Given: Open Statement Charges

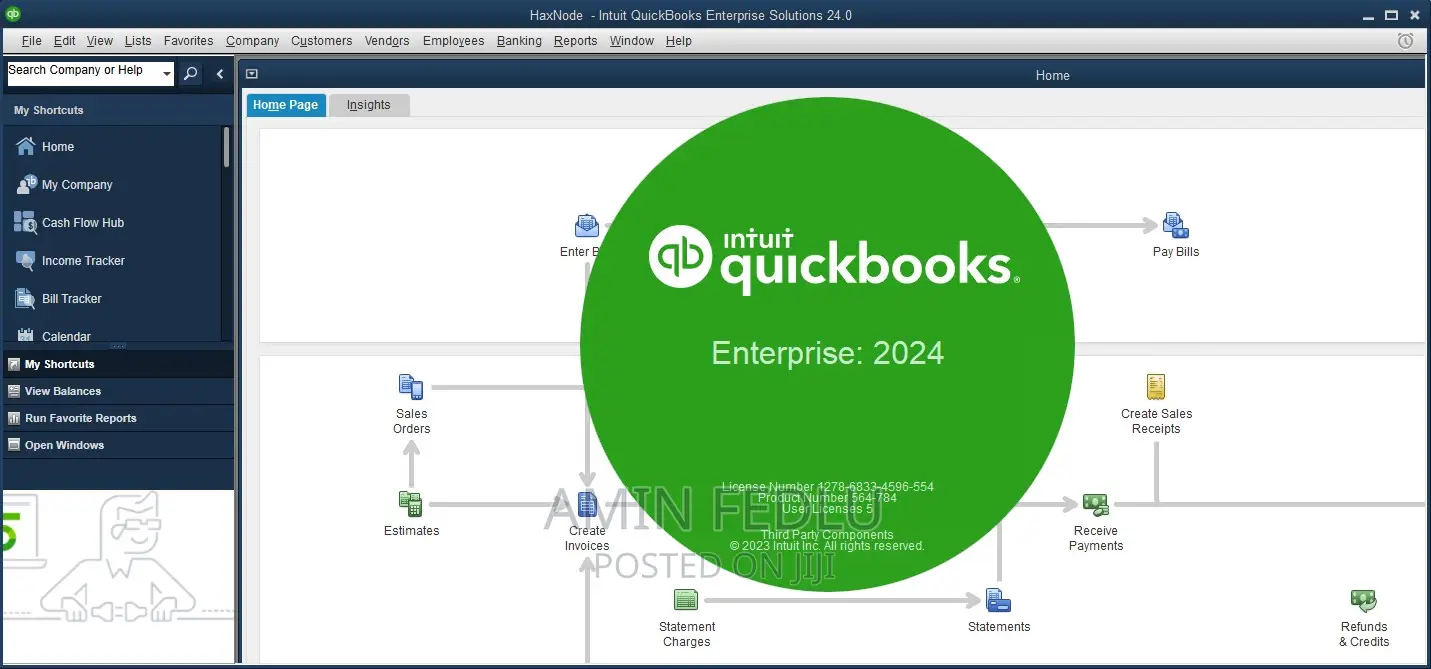Looking at the screenshot, I should tap(686, 598).
